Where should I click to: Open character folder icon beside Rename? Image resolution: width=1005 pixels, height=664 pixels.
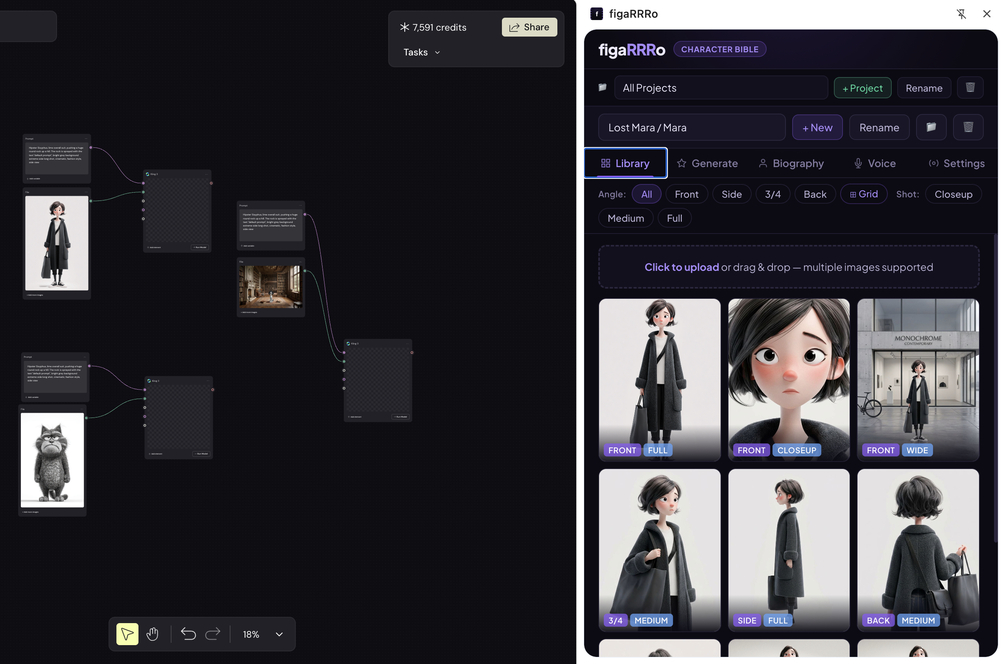pos(931,127)
